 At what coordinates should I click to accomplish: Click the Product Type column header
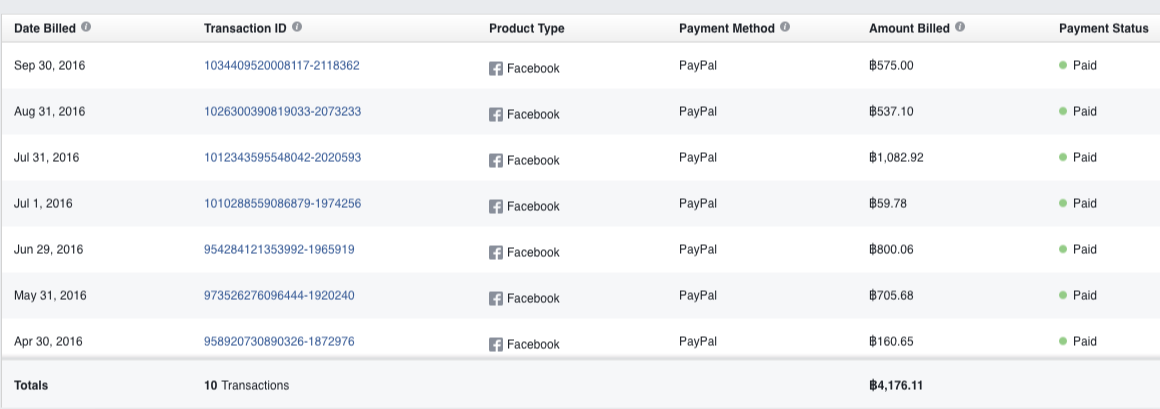point(526,28)
